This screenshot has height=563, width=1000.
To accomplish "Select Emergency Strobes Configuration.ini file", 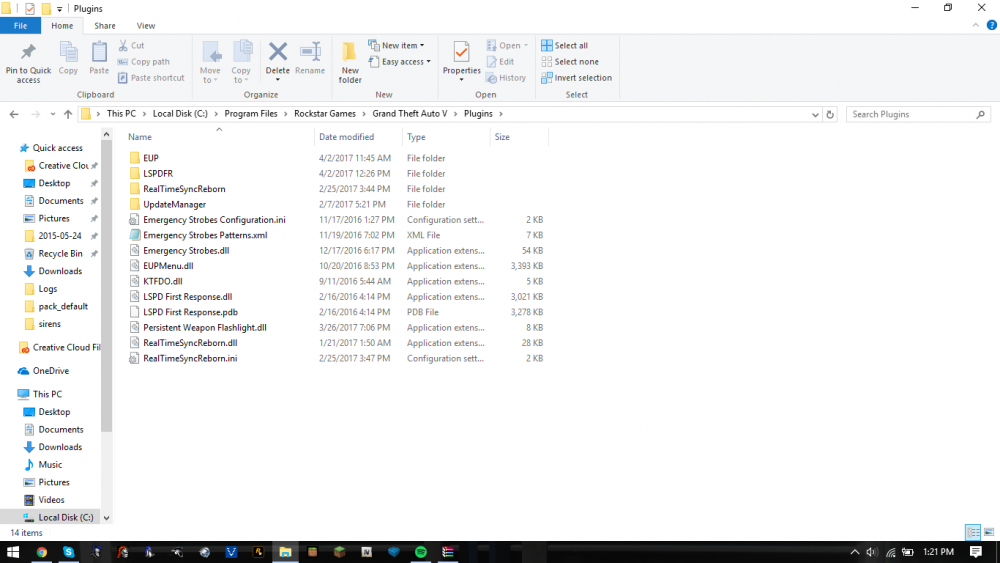I will [214, 219].
